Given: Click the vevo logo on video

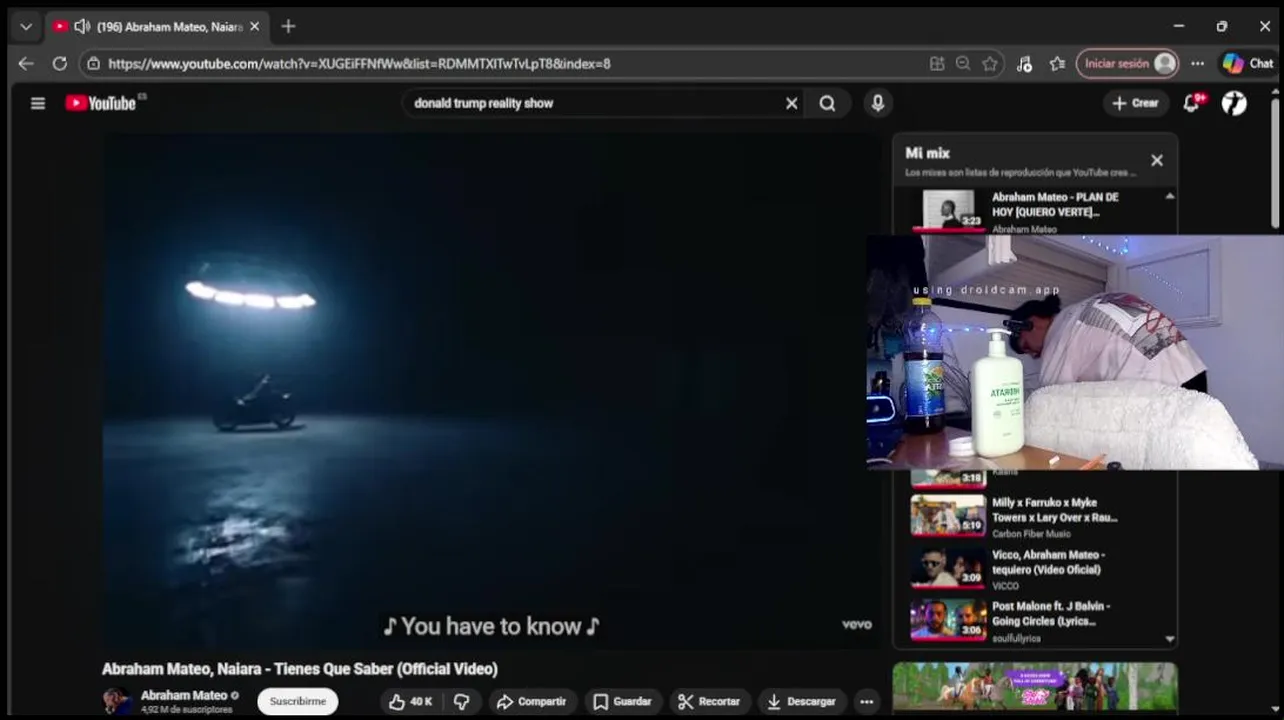Looking at the screenshot, I should coord(856,625).
